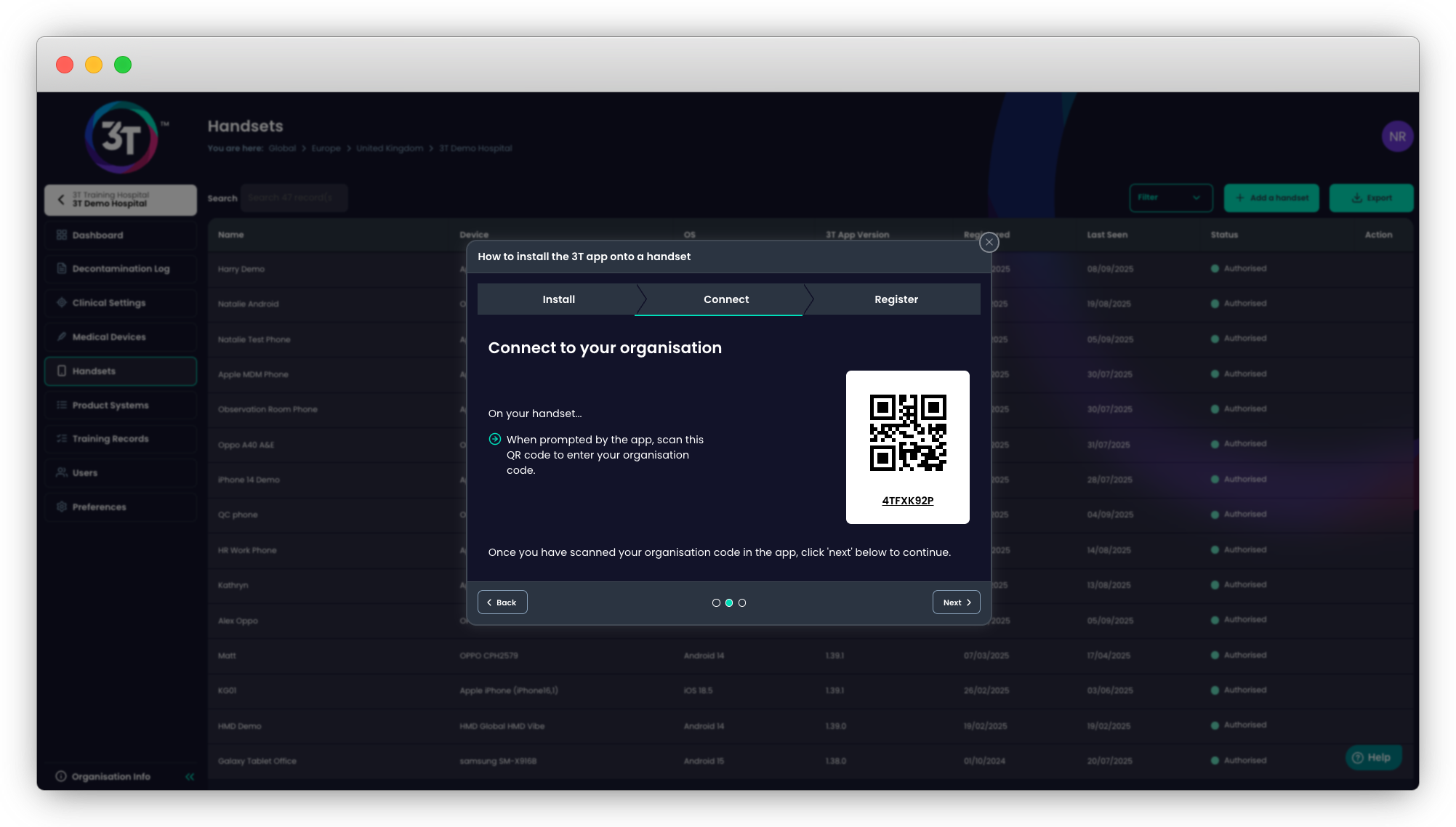The image size is (1456, 827).
Task: Click the 4TFXK92P organisation code link
Action: click(908, 501)
